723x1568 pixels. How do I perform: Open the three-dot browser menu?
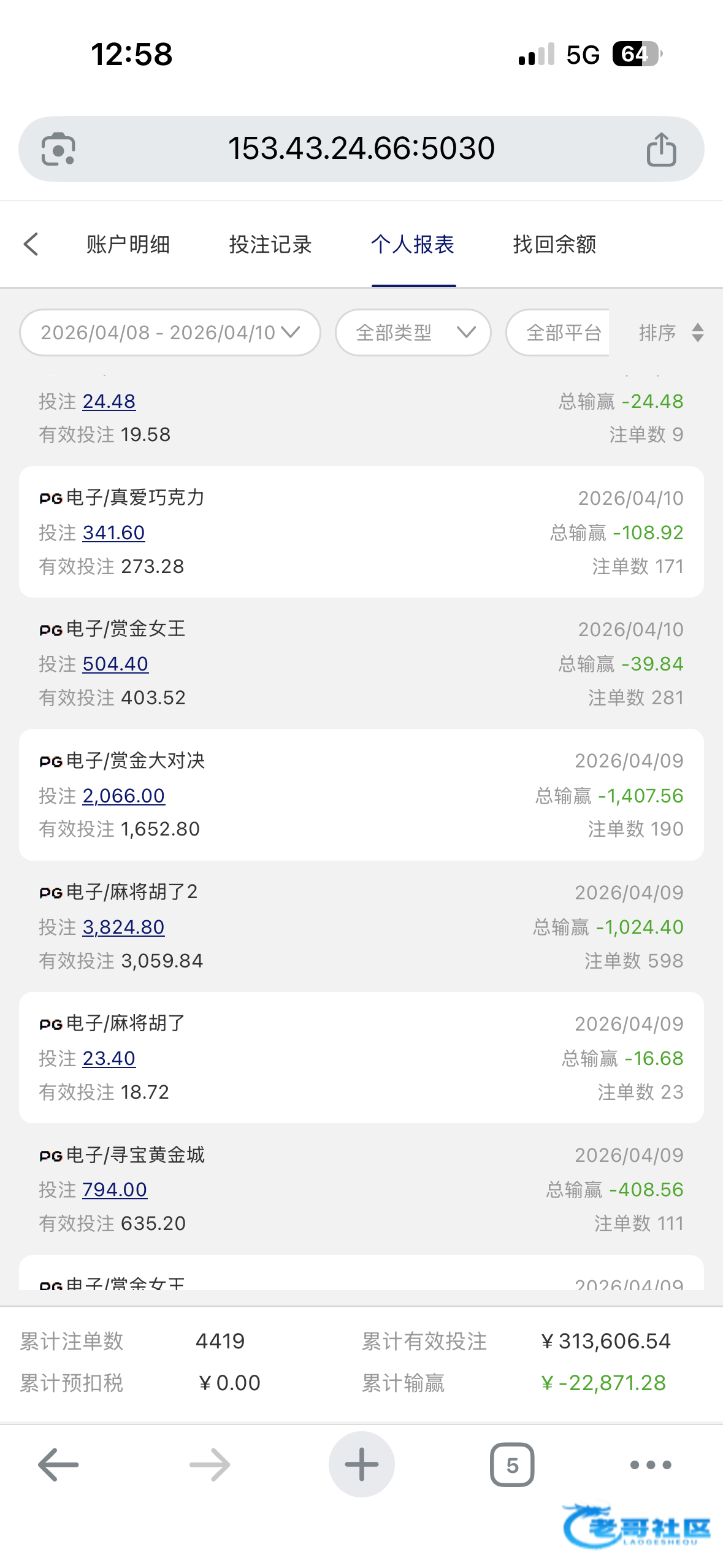click(x=651, y=1465)
